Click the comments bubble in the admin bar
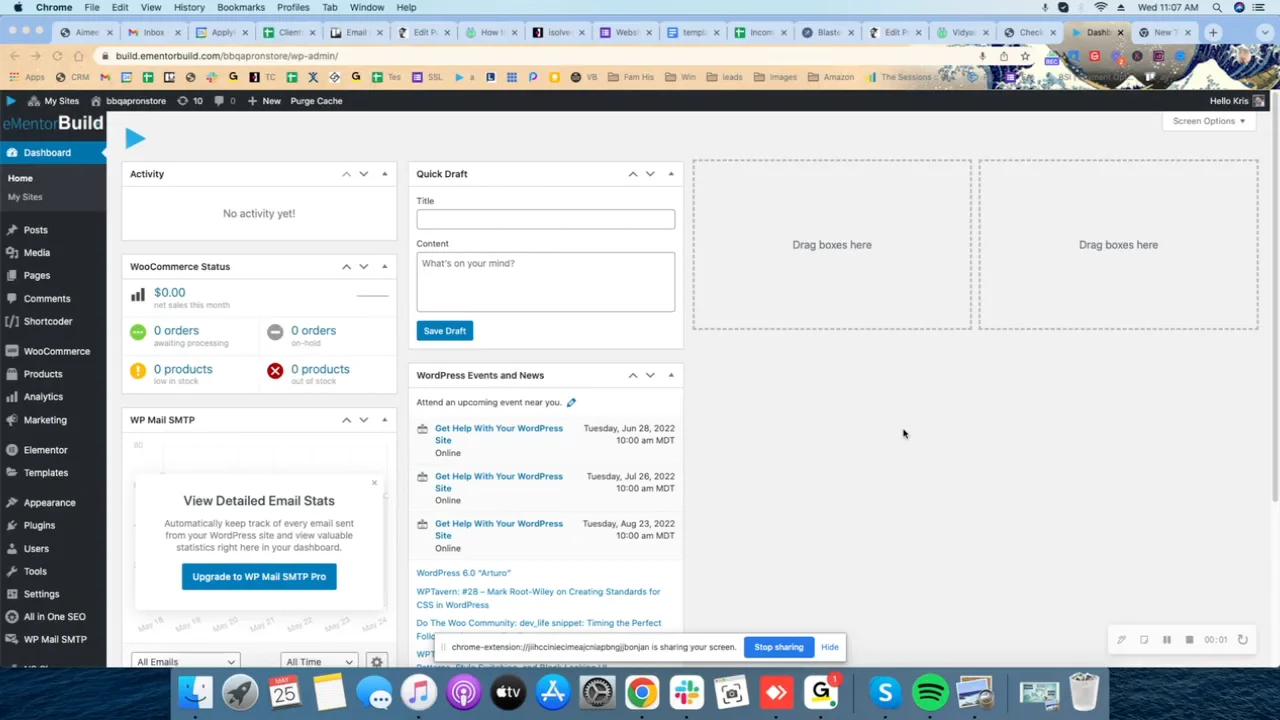1280x720 pixels. (x=224, y=101)
